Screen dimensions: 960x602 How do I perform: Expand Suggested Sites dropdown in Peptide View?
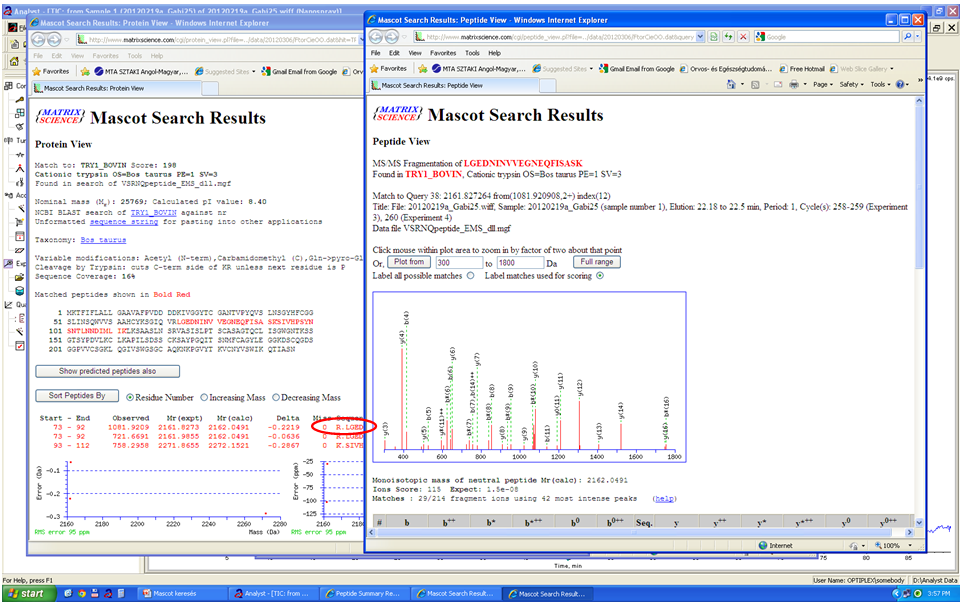click(591, 69)
